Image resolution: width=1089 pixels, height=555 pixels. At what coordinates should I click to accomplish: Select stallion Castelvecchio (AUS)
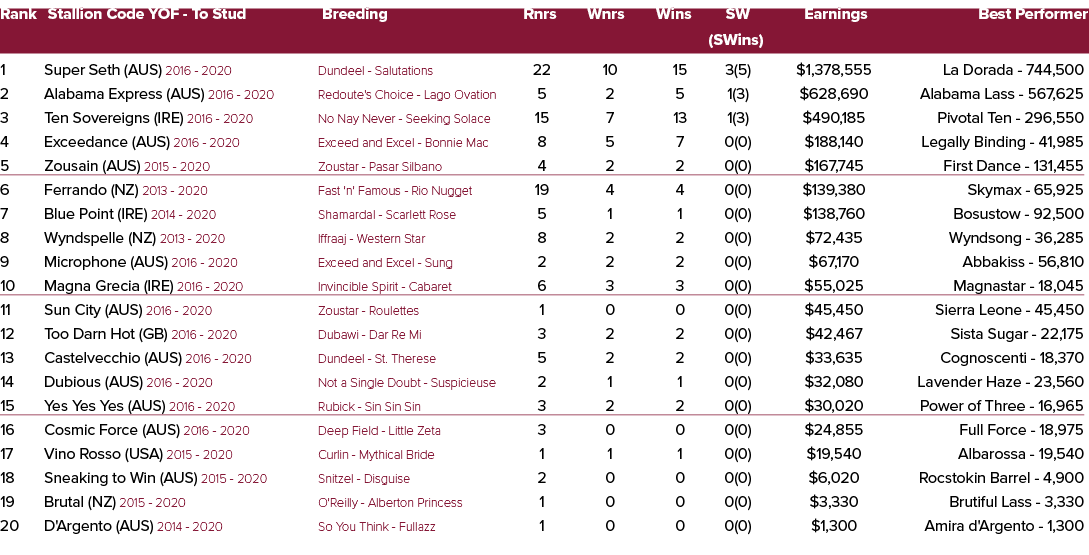pos(113,358)
